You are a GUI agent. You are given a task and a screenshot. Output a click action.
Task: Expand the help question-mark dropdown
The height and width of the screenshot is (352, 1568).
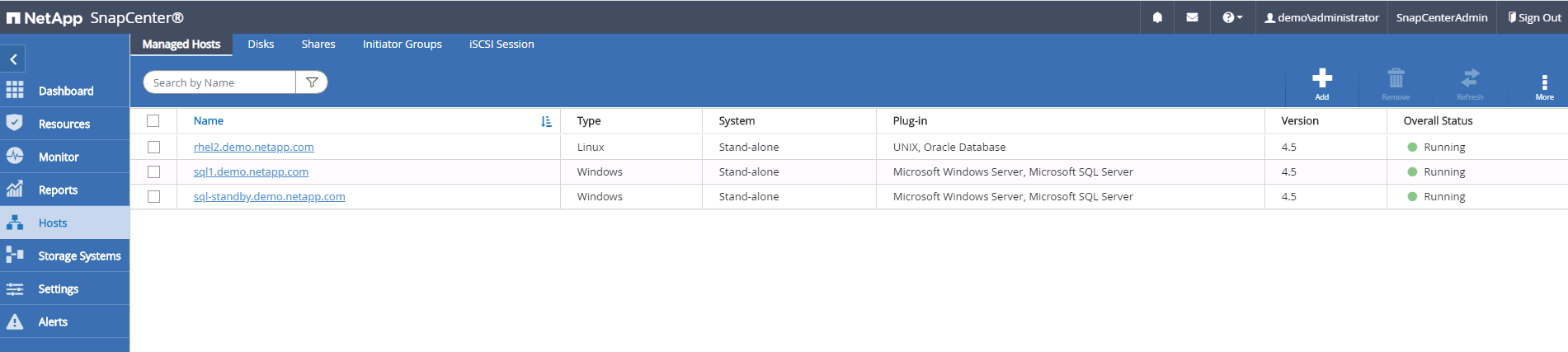1231,17
